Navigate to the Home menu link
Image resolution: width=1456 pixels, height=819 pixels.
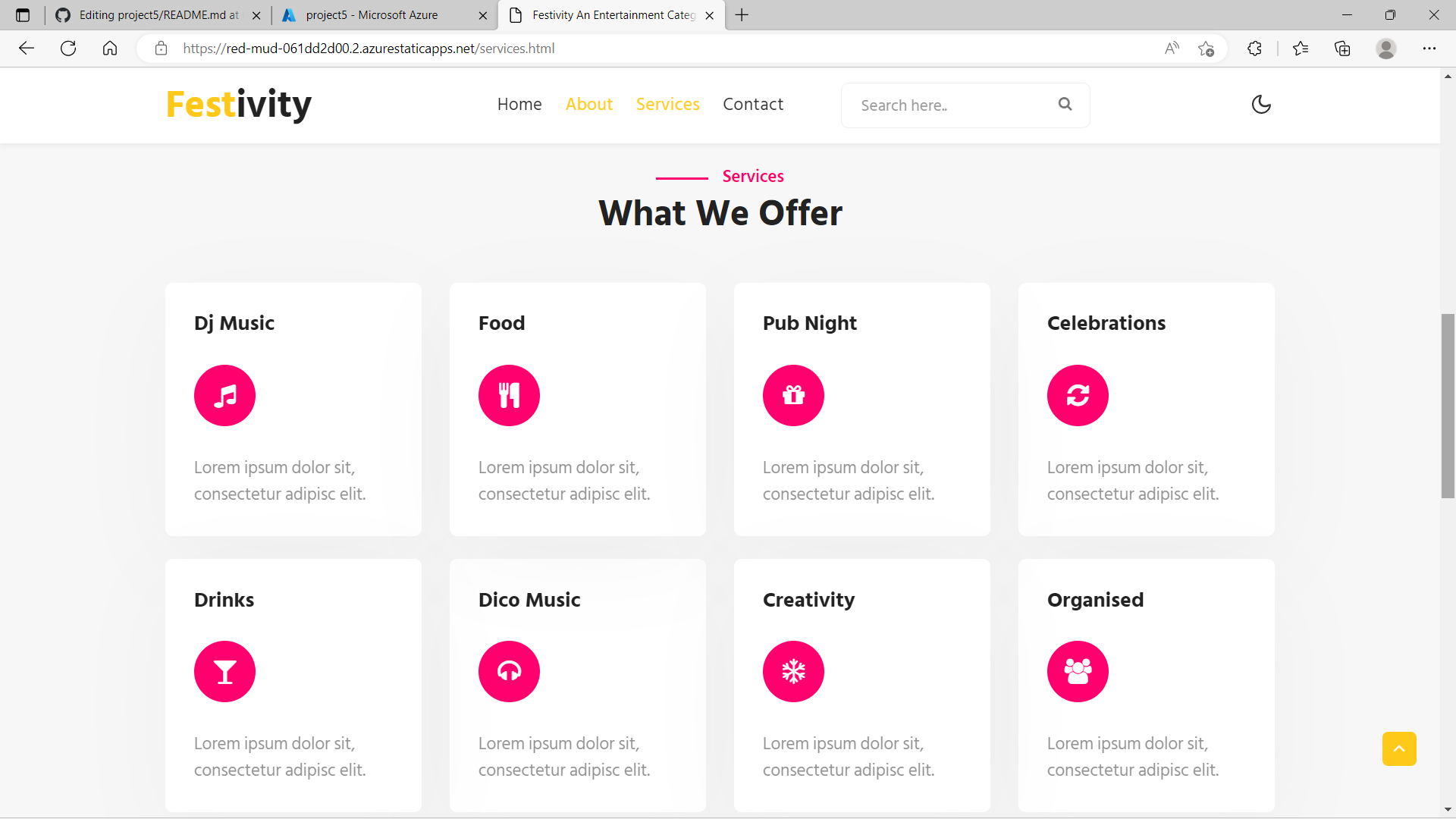pos(519,105)
